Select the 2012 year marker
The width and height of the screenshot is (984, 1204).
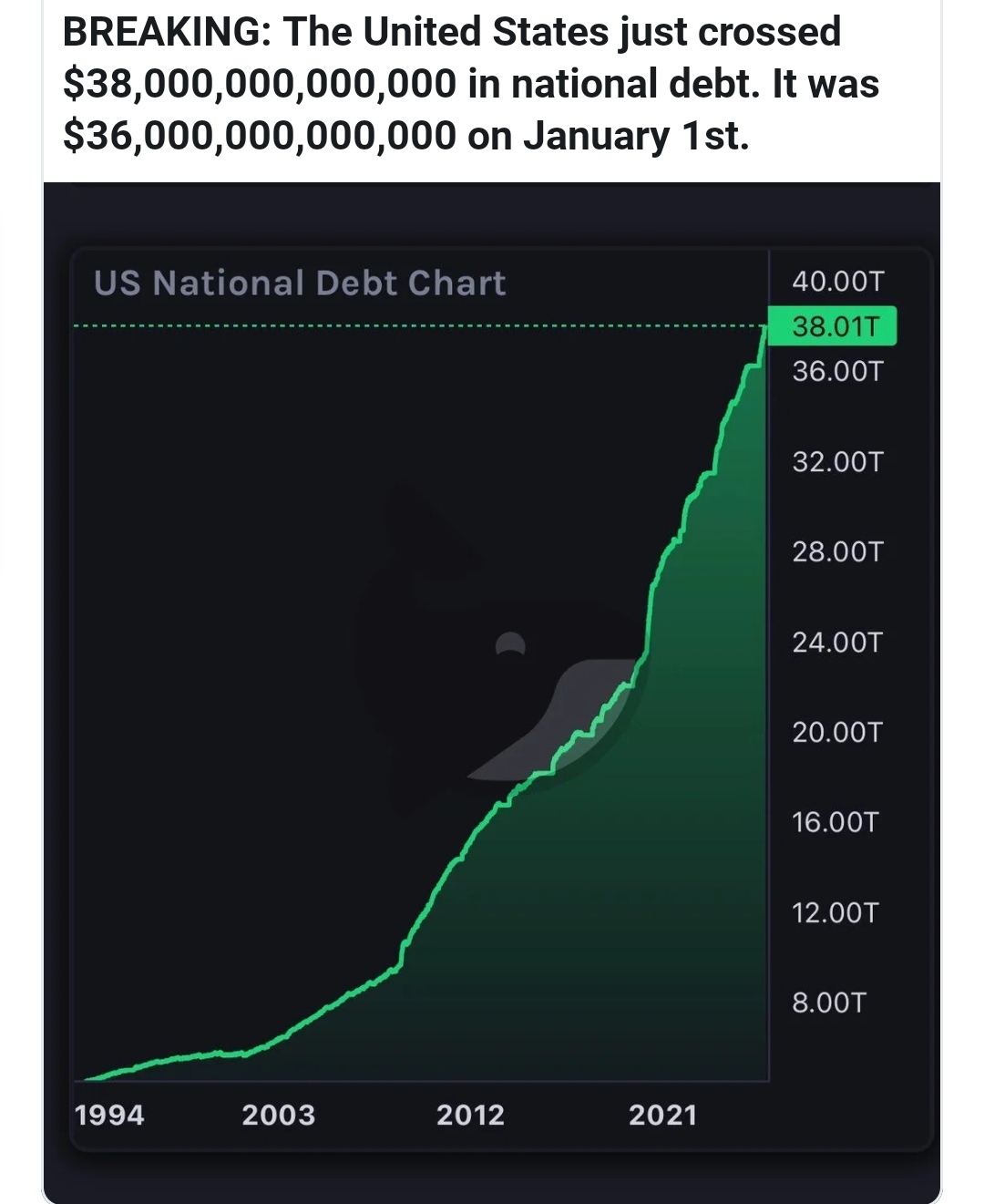470,1115
